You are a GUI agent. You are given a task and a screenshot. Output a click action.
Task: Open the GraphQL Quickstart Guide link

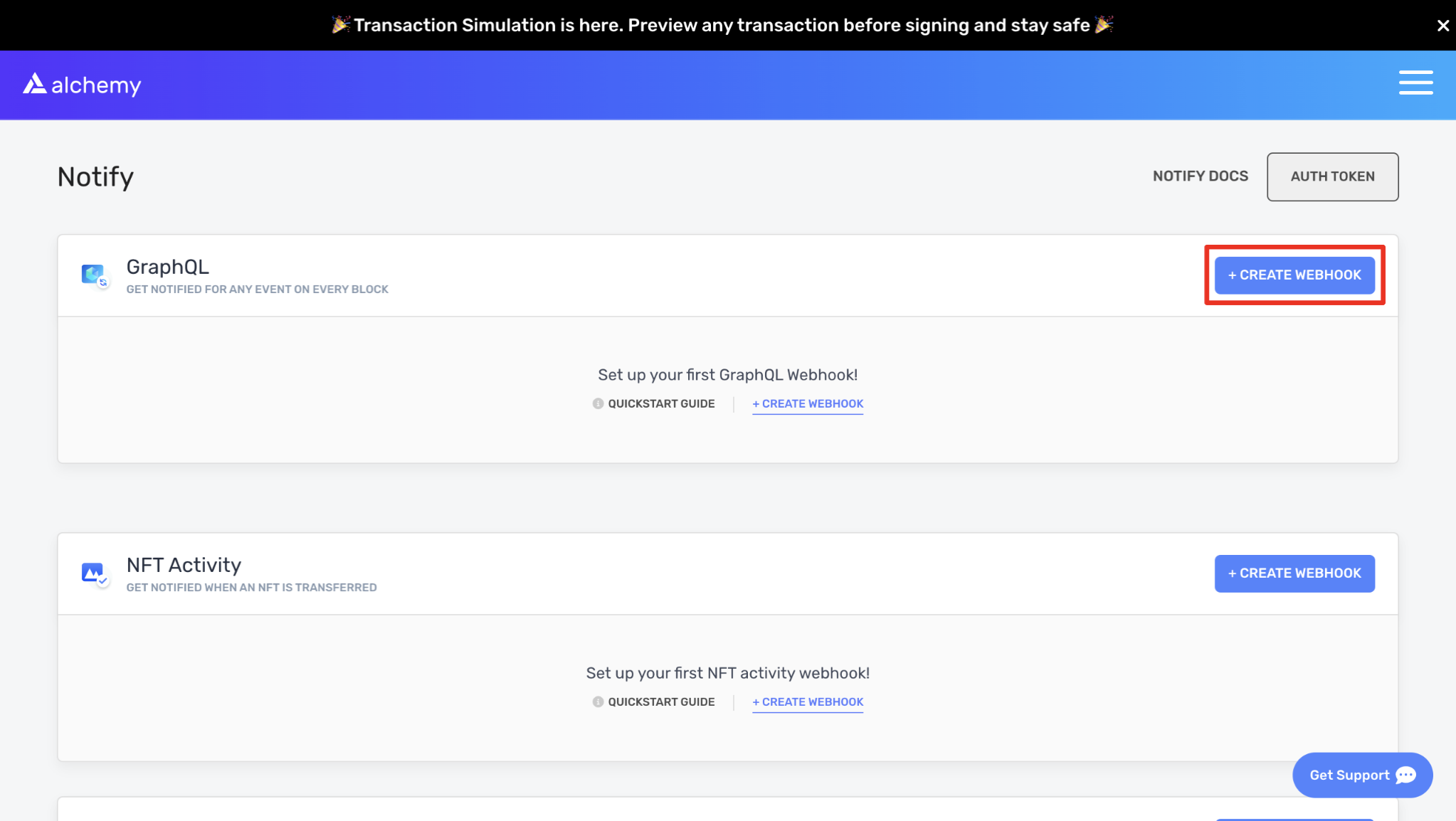coord(660,403)
